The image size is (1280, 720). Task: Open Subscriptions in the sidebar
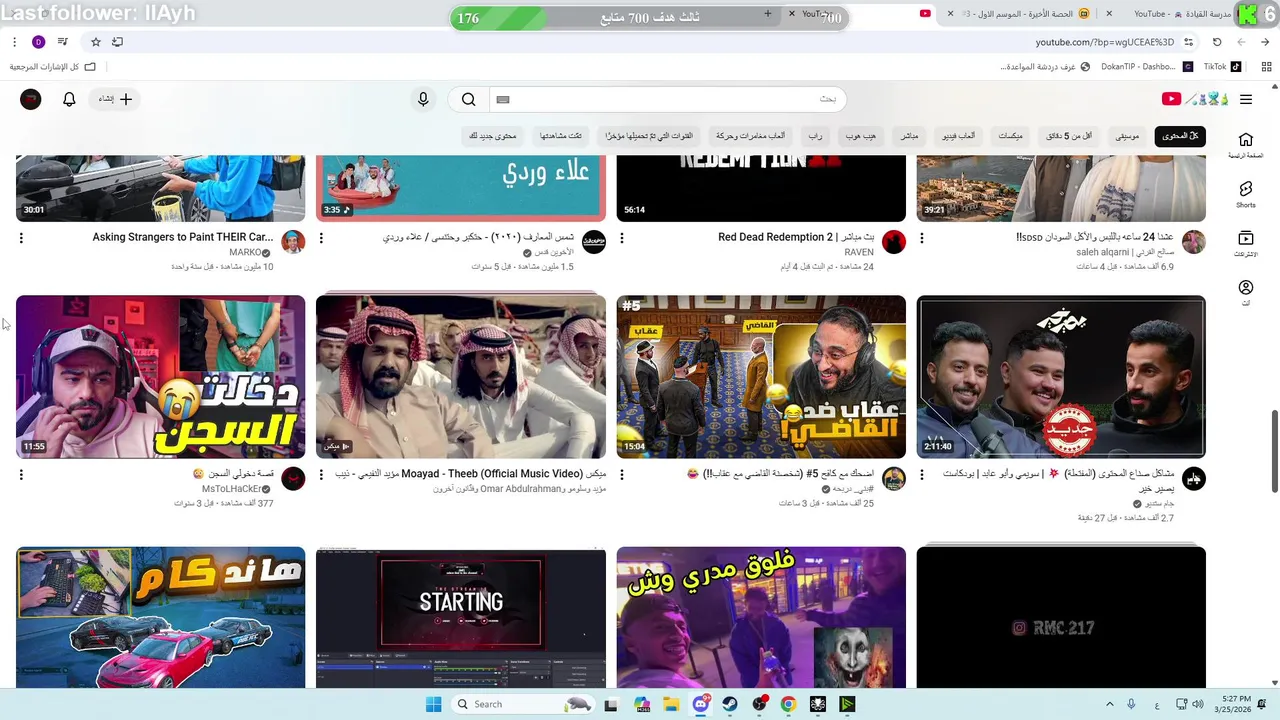[x=1245, y=244]
